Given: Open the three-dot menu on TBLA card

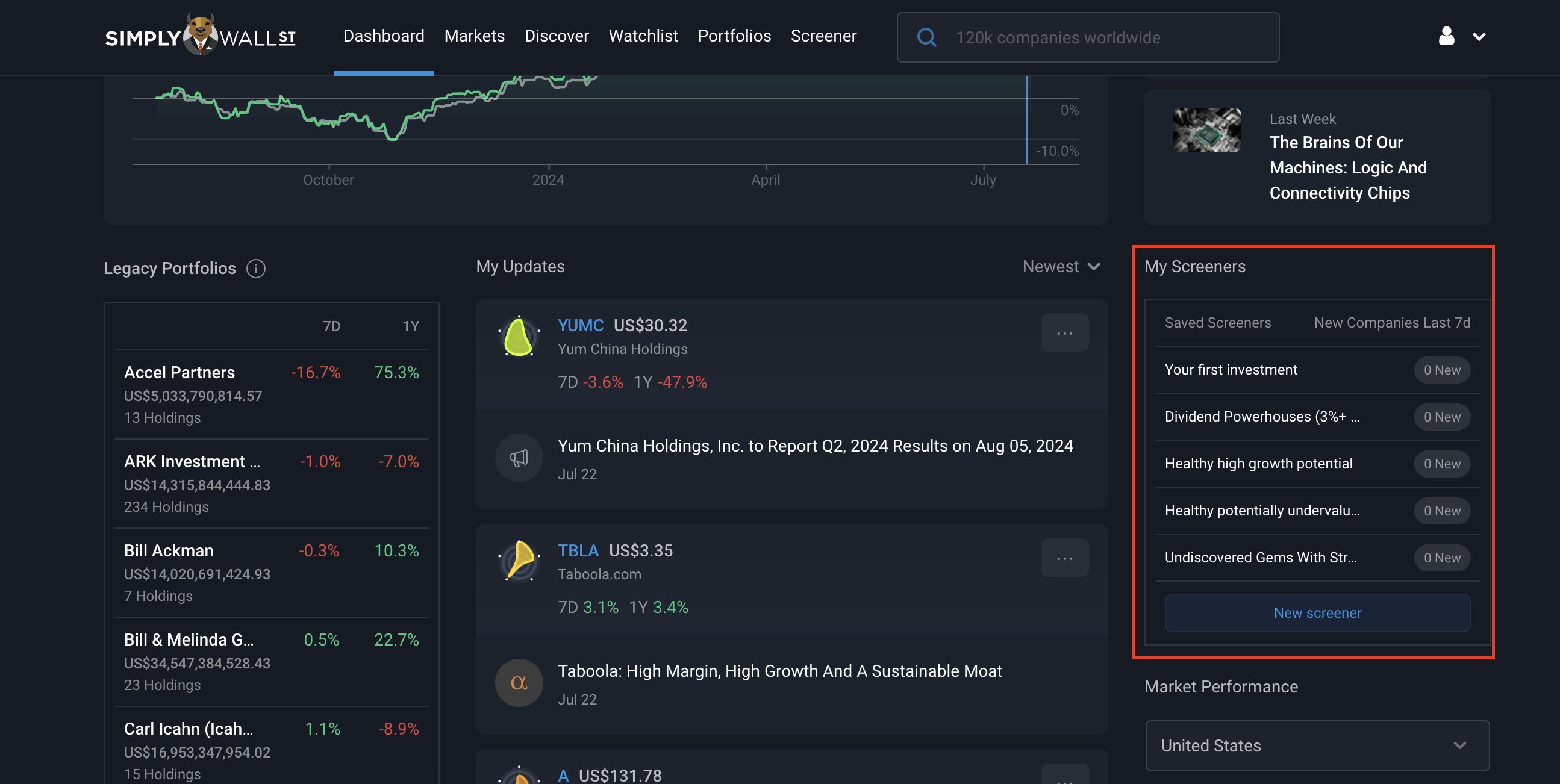Looking at the screenshot, I should click(x=1064, y=558).
